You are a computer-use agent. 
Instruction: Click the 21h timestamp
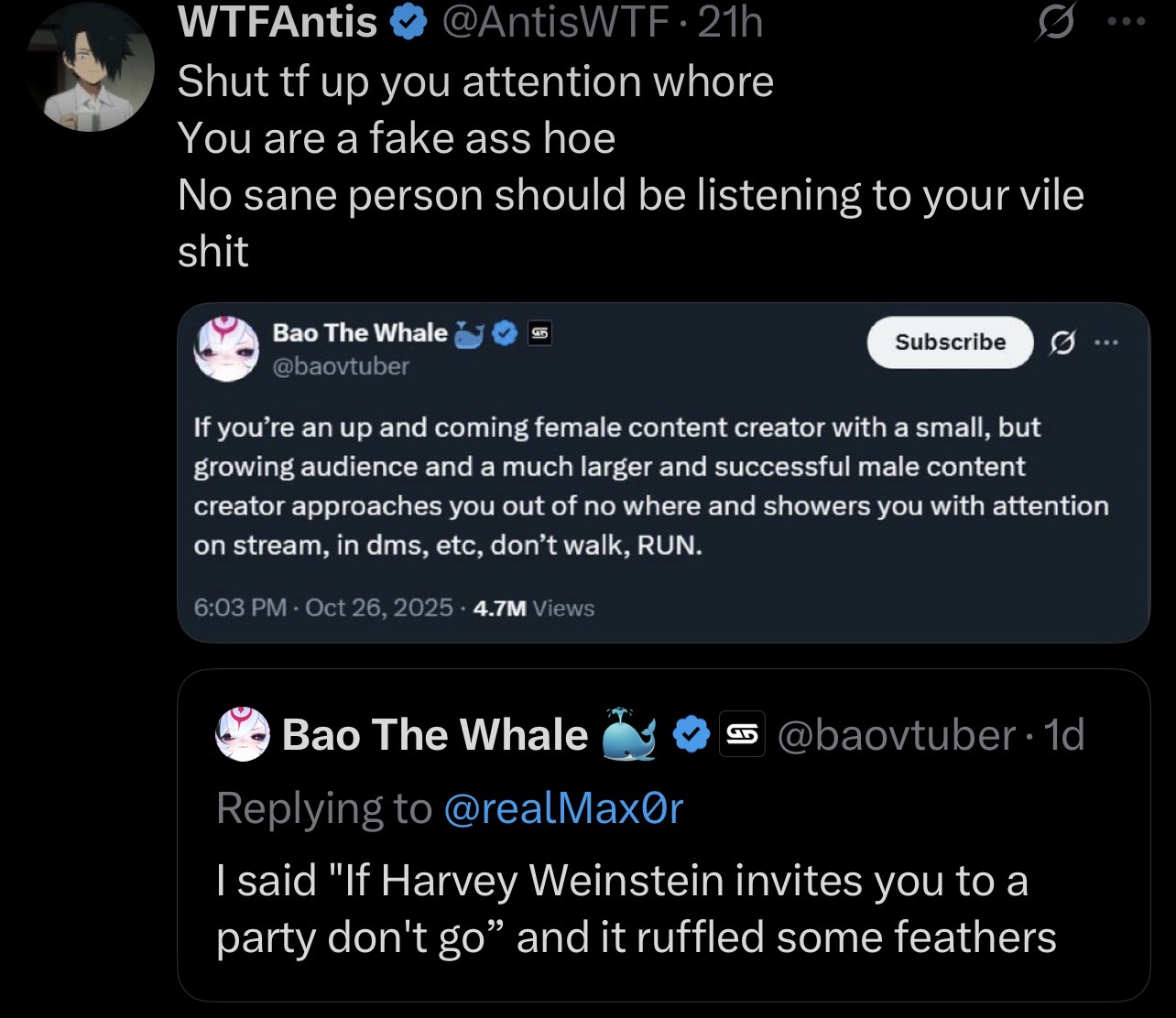pyautogui.click(x=730, y=24)
